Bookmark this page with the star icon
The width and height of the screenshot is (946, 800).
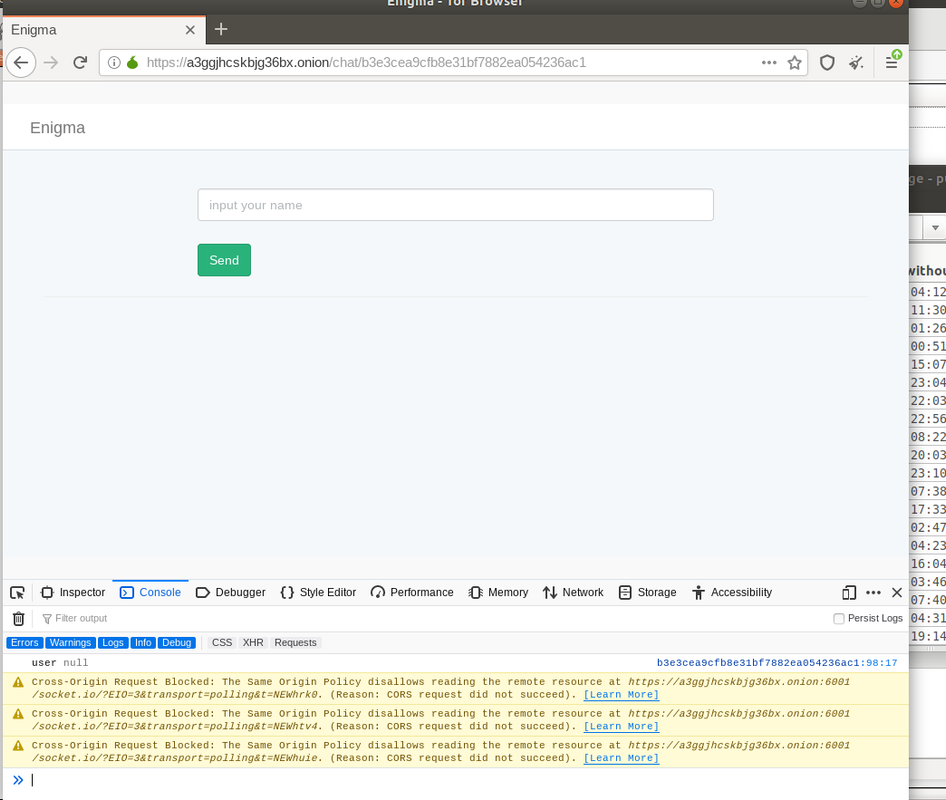point(795,63)
